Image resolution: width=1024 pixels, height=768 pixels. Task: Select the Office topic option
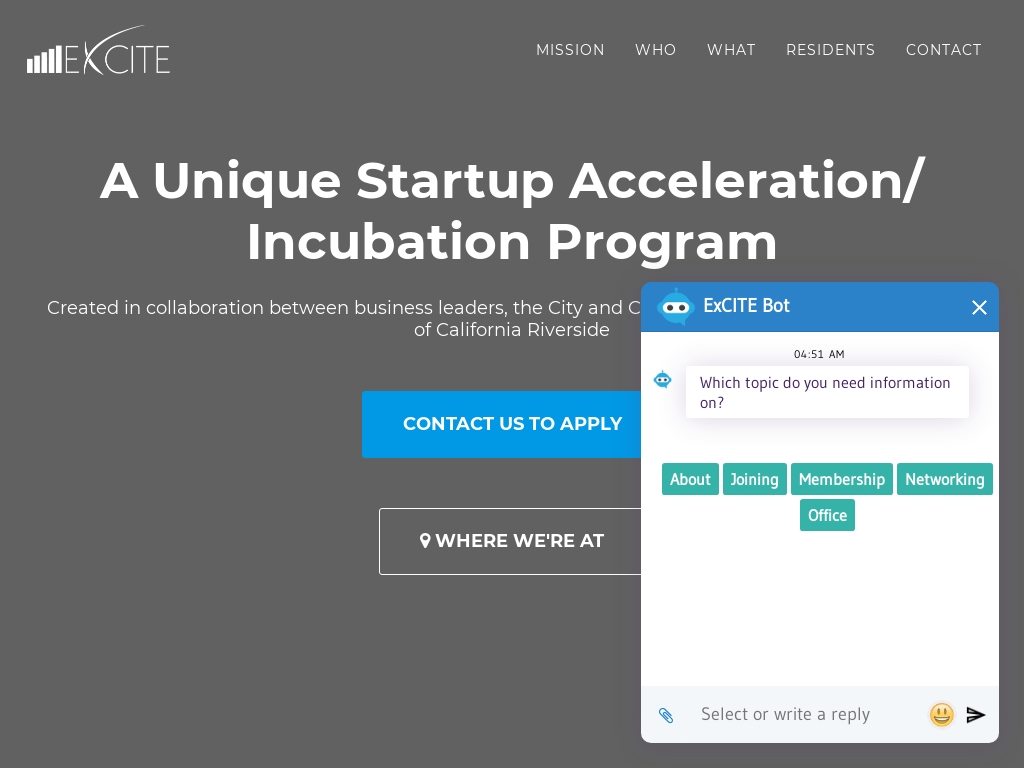click(x=827, y=515)
